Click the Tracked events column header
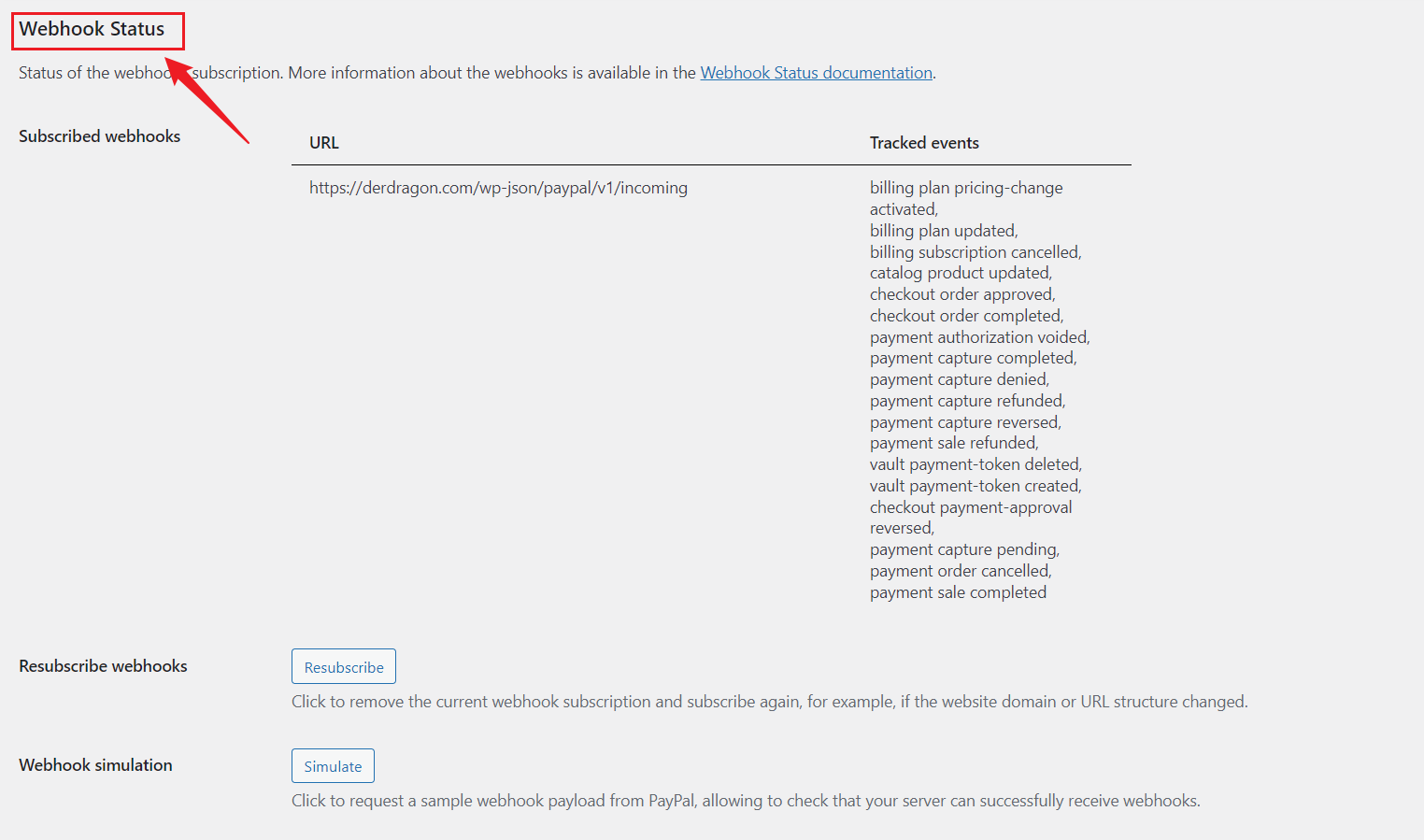 (x=924, y=143)
